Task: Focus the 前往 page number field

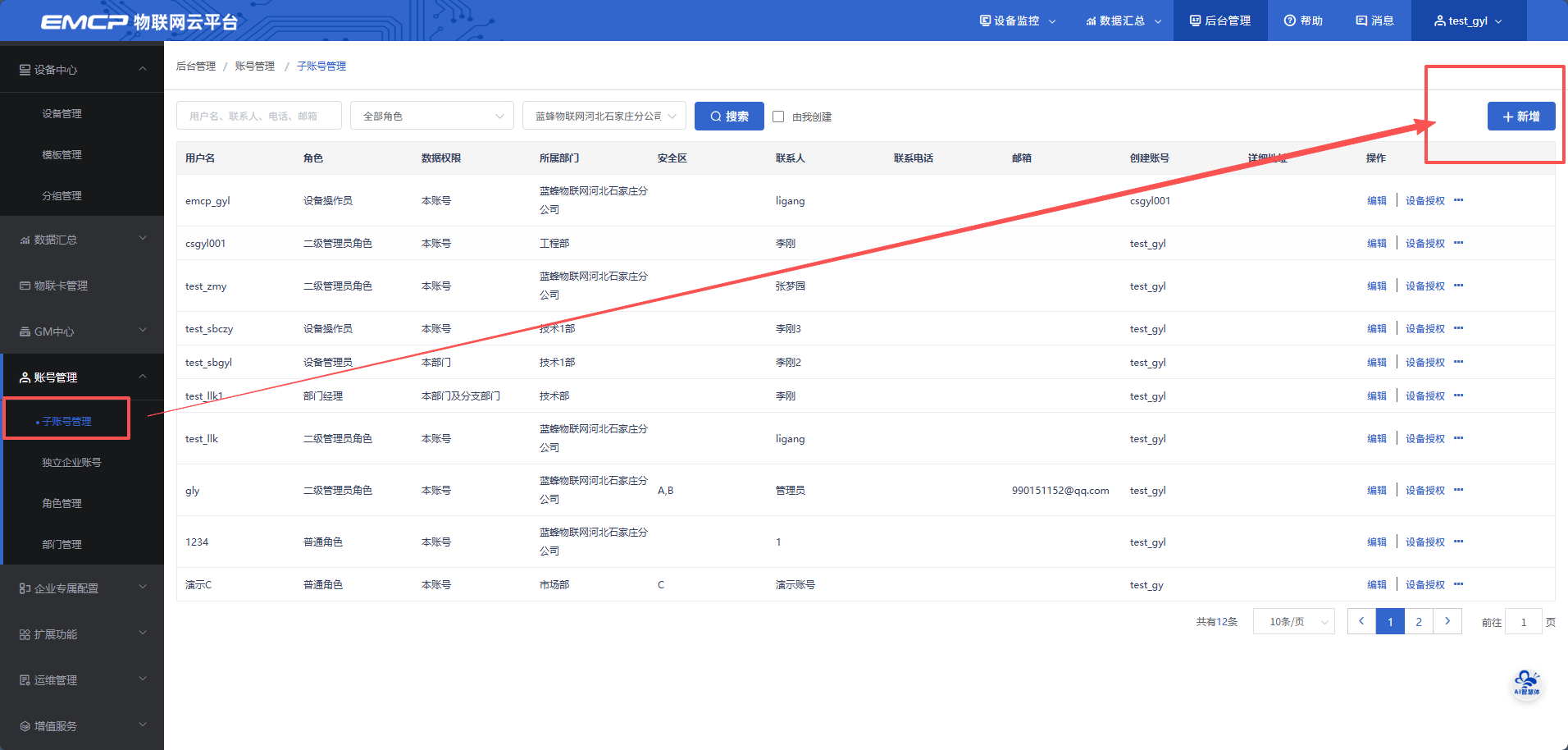Action: click(x=1524, y=622)
